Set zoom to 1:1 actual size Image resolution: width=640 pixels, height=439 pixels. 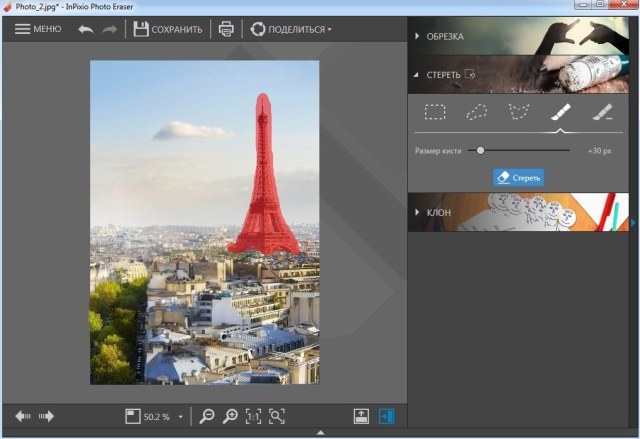click(x=254, y=416)
